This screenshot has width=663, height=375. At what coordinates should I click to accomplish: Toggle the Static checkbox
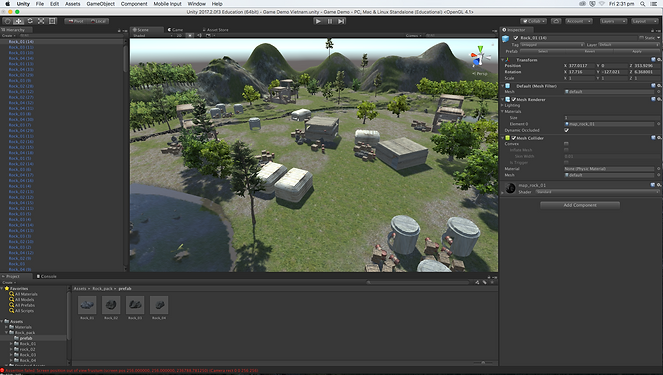point(641,38)
